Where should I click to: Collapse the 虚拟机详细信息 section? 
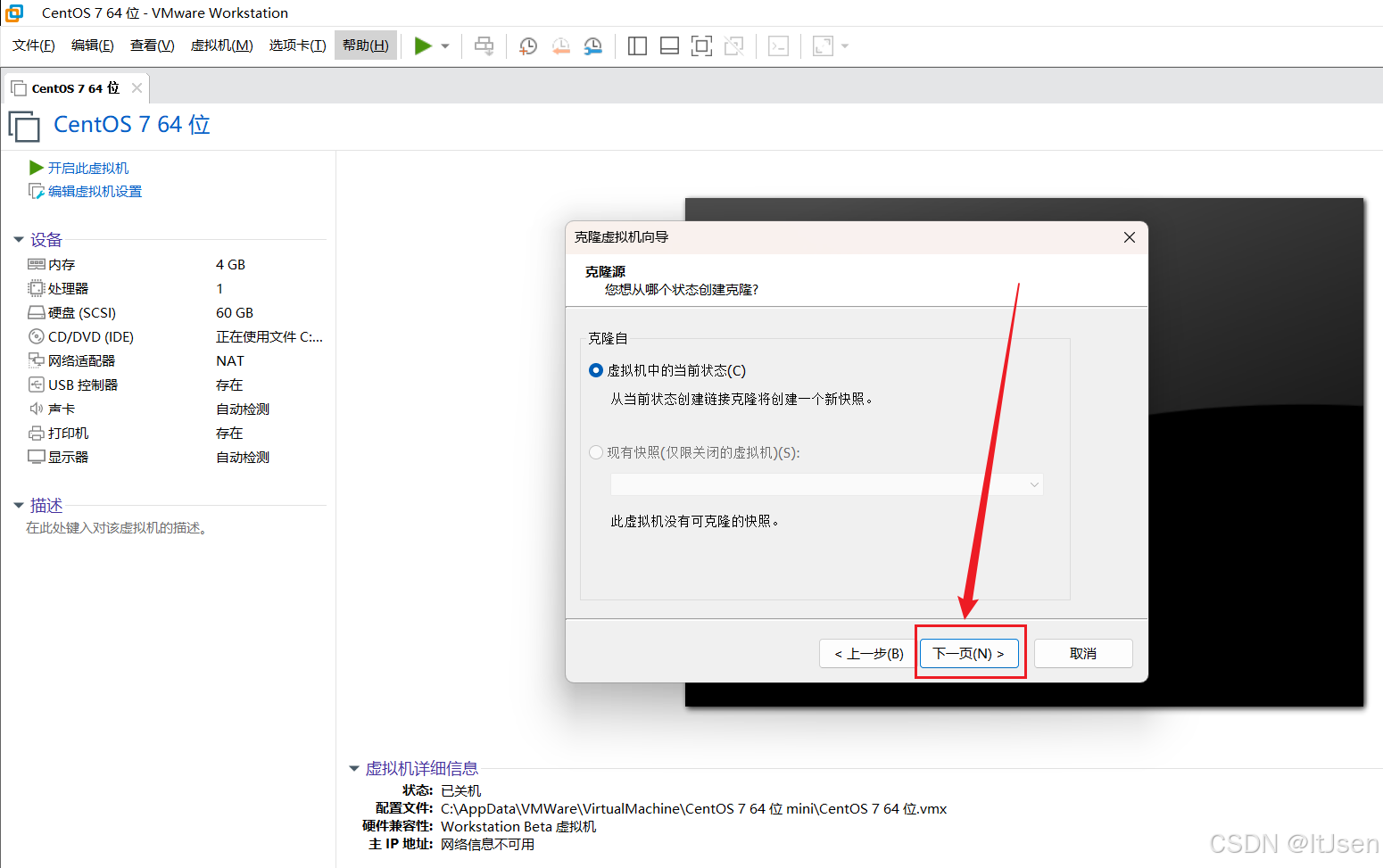pyautogui.click(x=354, y=768)
